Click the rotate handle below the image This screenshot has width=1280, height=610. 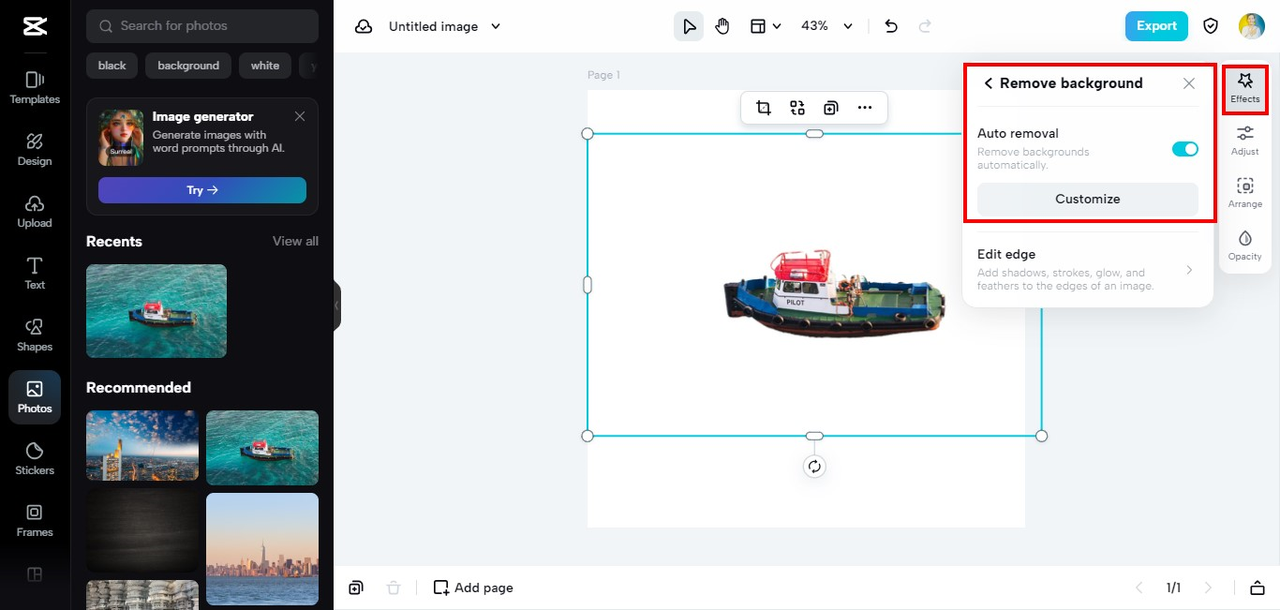coord(814,467)
